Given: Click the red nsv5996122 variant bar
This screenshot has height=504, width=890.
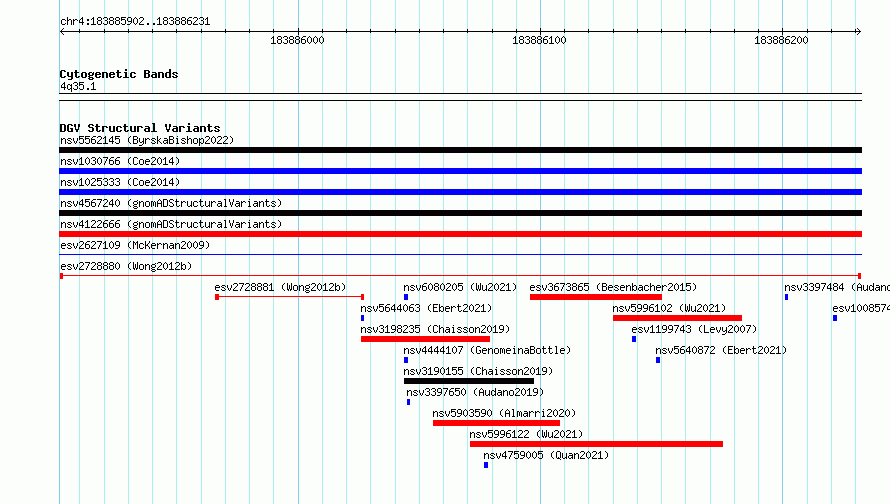Looking at the screenshot, I should (x=596, y=444).
